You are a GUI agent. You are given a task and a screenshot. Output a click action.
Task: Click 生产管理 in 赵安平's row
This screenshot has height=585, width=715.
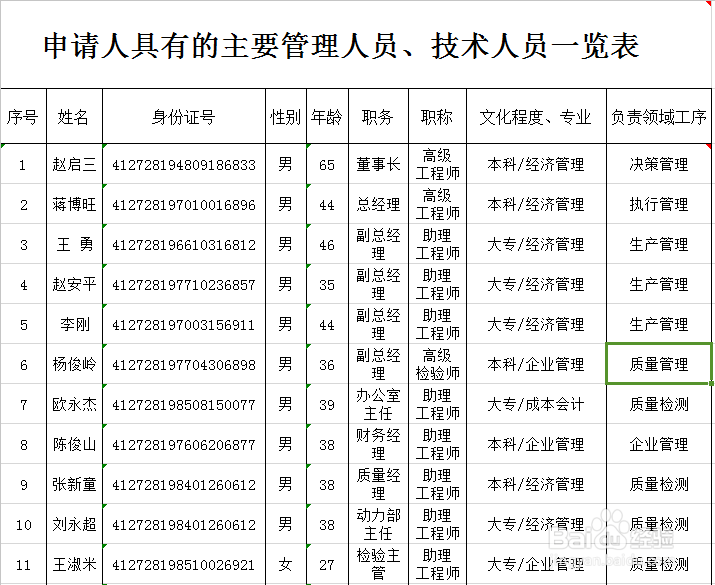point(659,284)
